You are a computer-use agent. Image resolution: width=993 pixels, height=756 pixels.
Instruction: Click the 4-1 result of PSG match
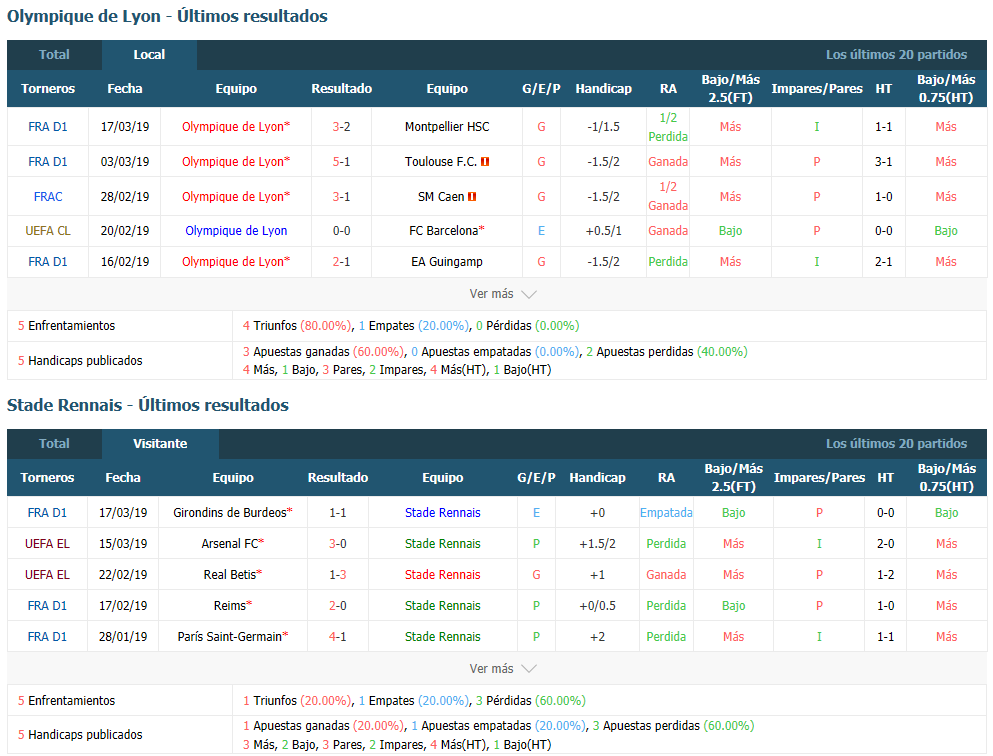338,636
